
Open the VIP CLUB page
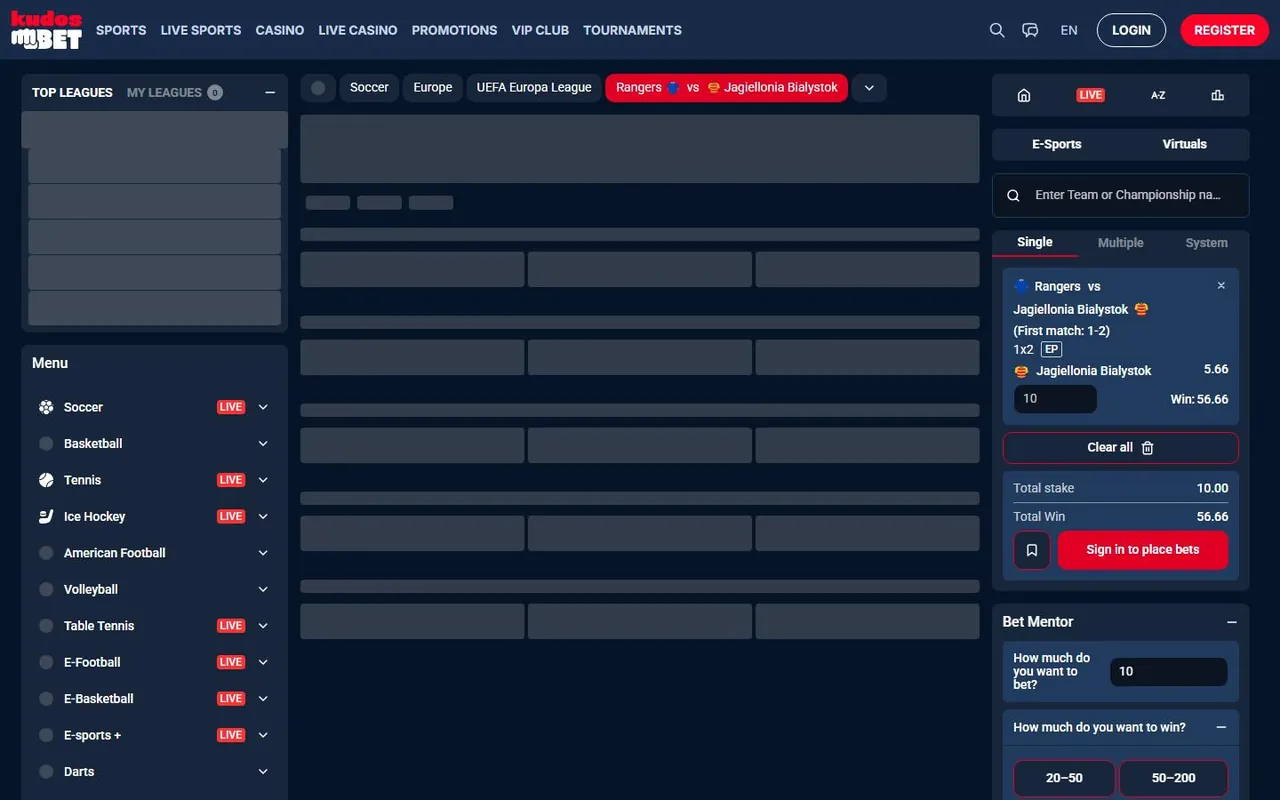(x=540, y=30)
